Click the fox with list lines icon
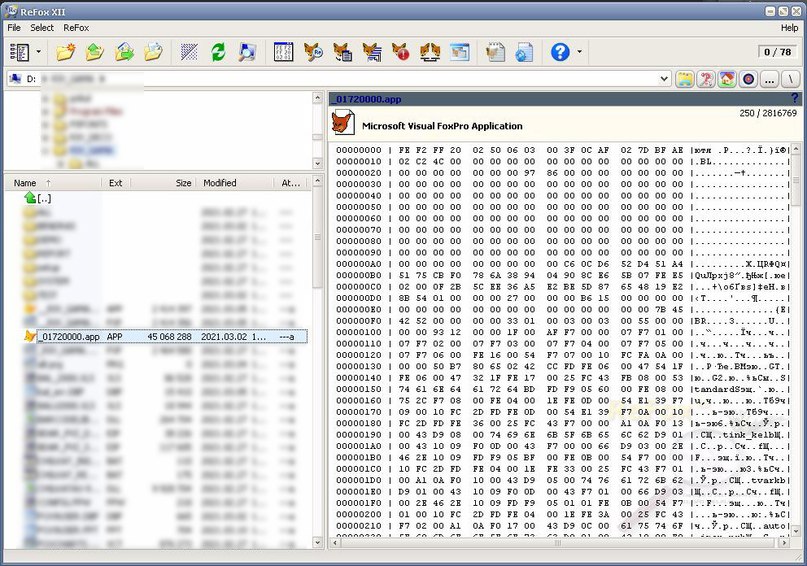The image size is (807, 566). click(372, 52)
